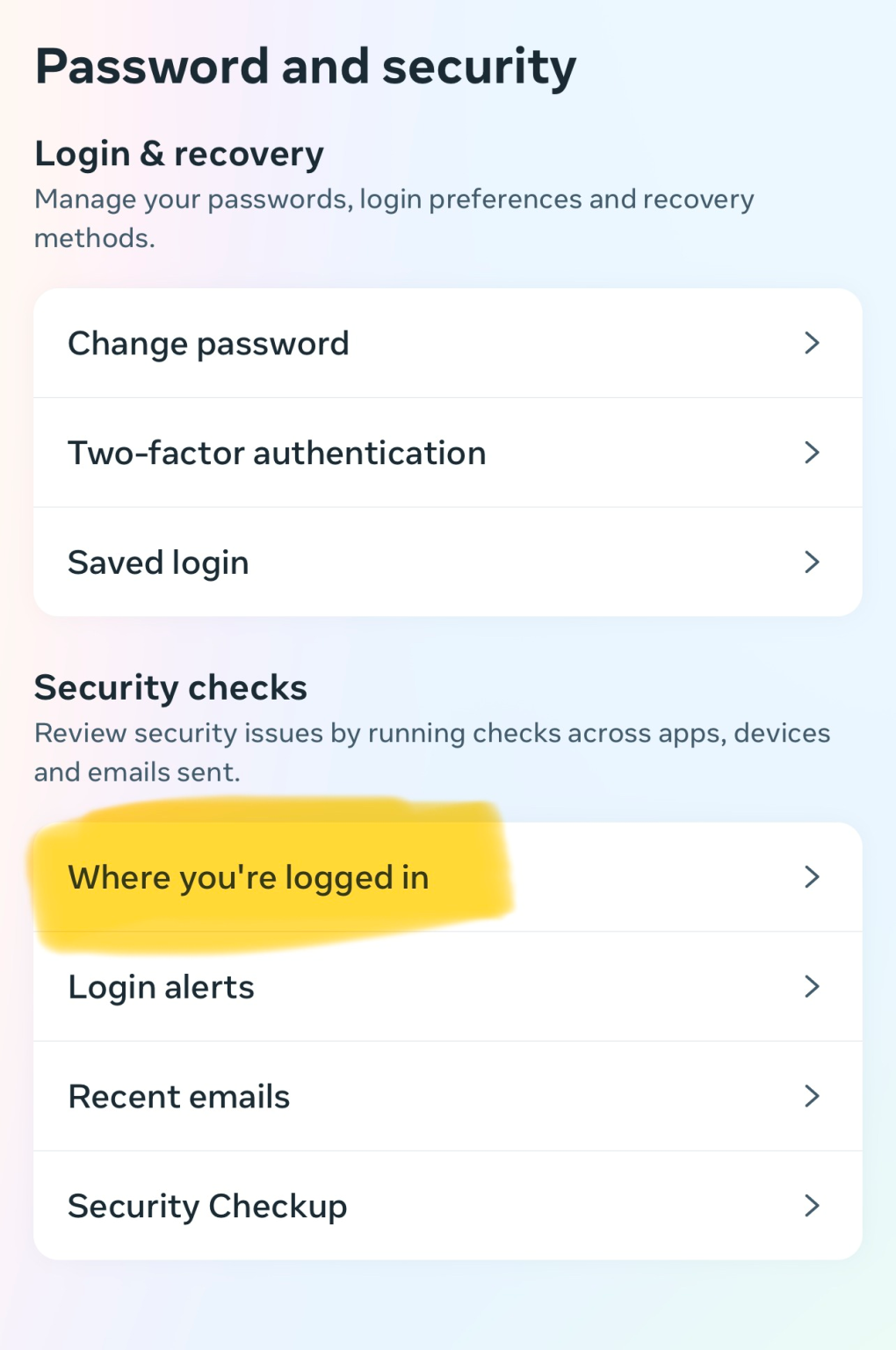Expand the Where you're logged in item

click(x=248, y=877)
